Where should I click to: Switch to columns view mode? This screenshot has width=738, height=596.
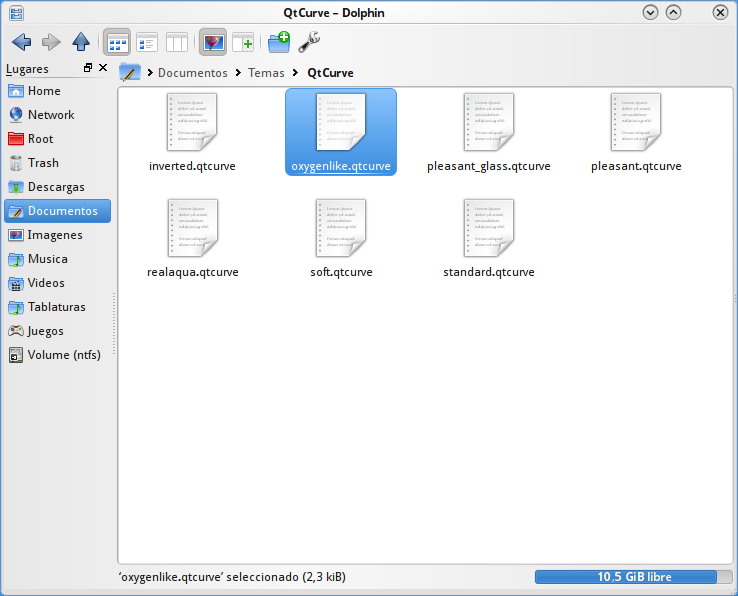[177, 42]
